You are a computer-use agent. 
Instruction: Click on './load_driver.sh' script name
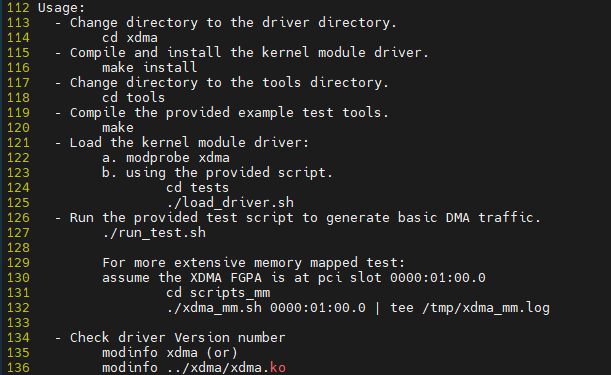pos(230,203)
